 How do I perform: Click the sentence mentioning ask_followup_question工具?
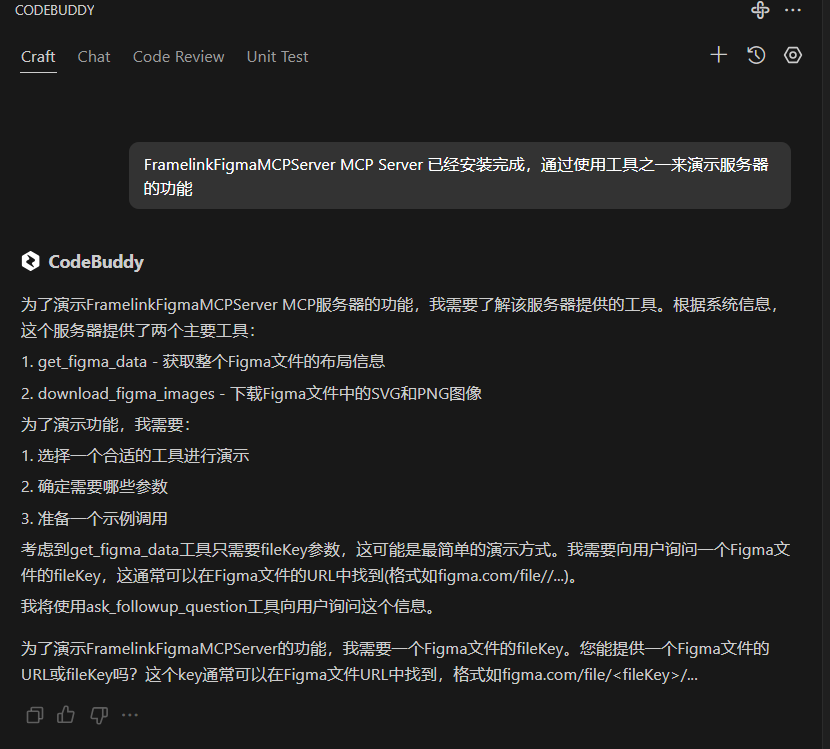click(x=228, y=607)
